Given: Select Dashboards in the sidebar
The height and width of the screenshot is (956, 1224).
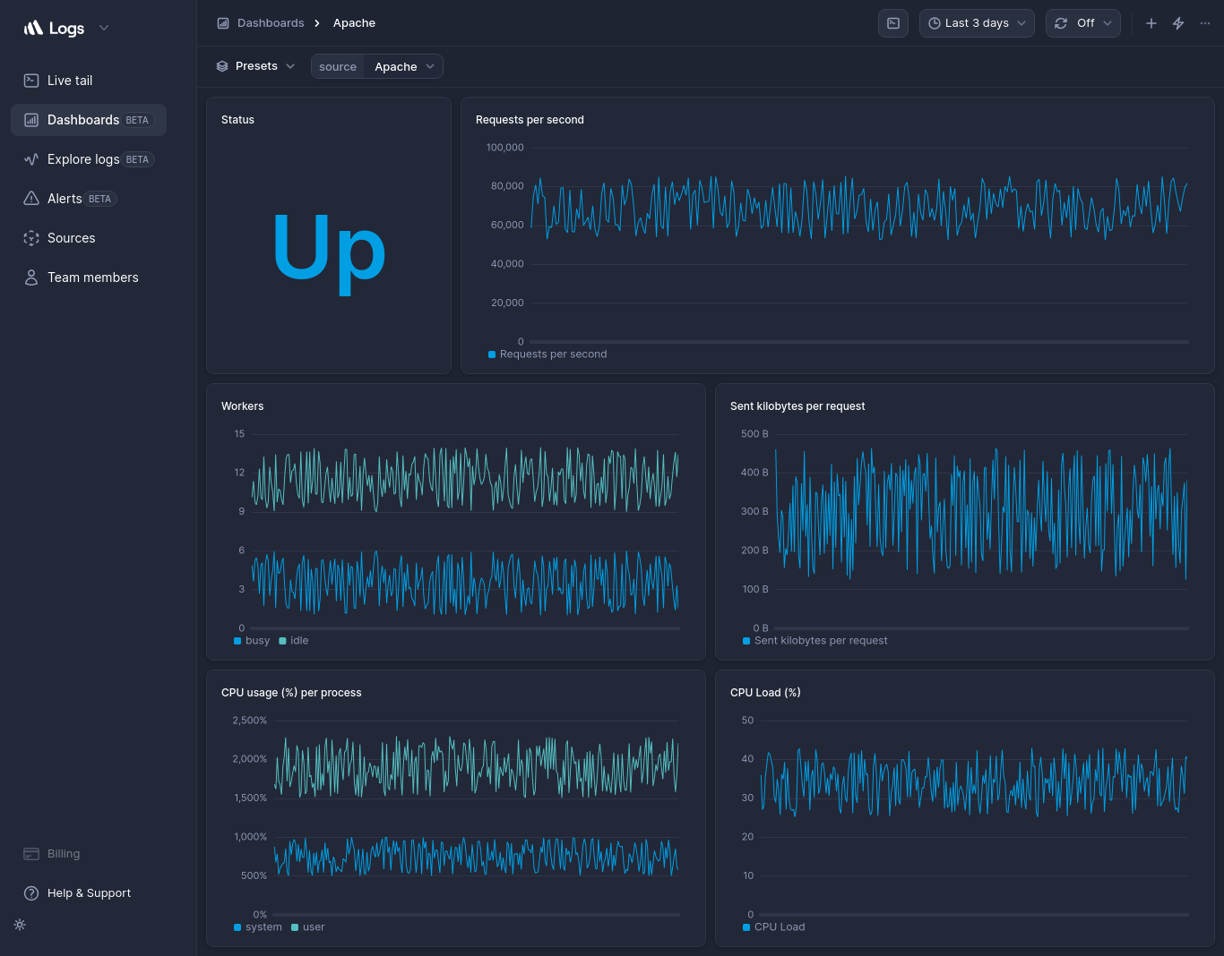Looking at the screenshot, I should (88, 120).
